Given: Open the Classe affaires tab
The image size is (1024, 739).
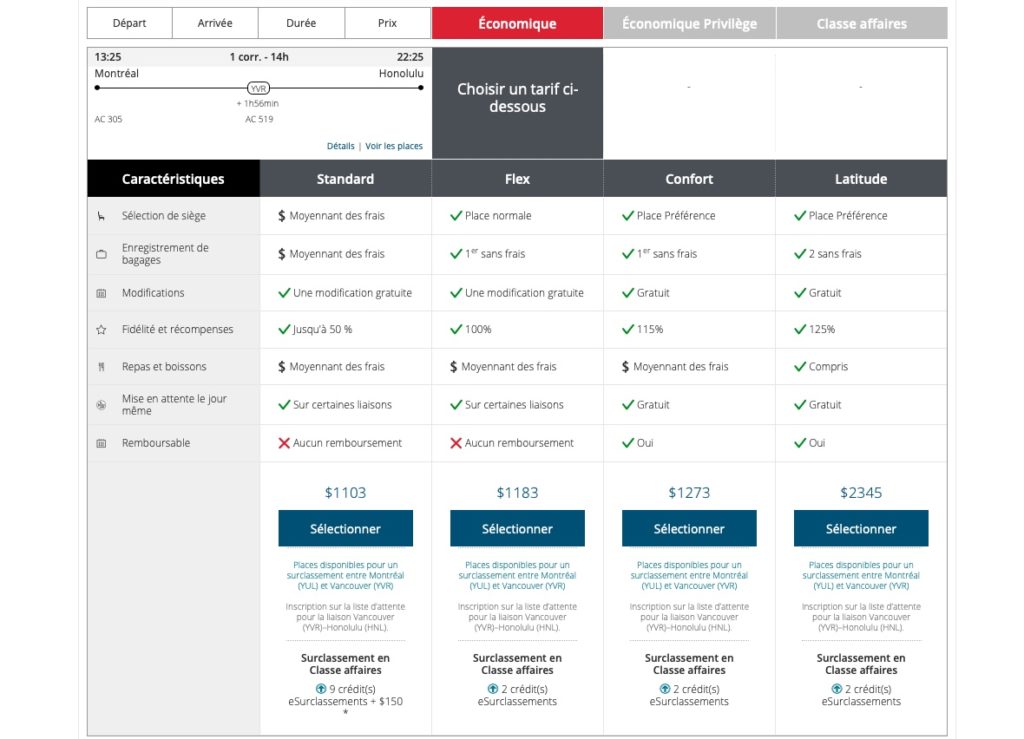Looking at the screenshot, I should point(861,23).
